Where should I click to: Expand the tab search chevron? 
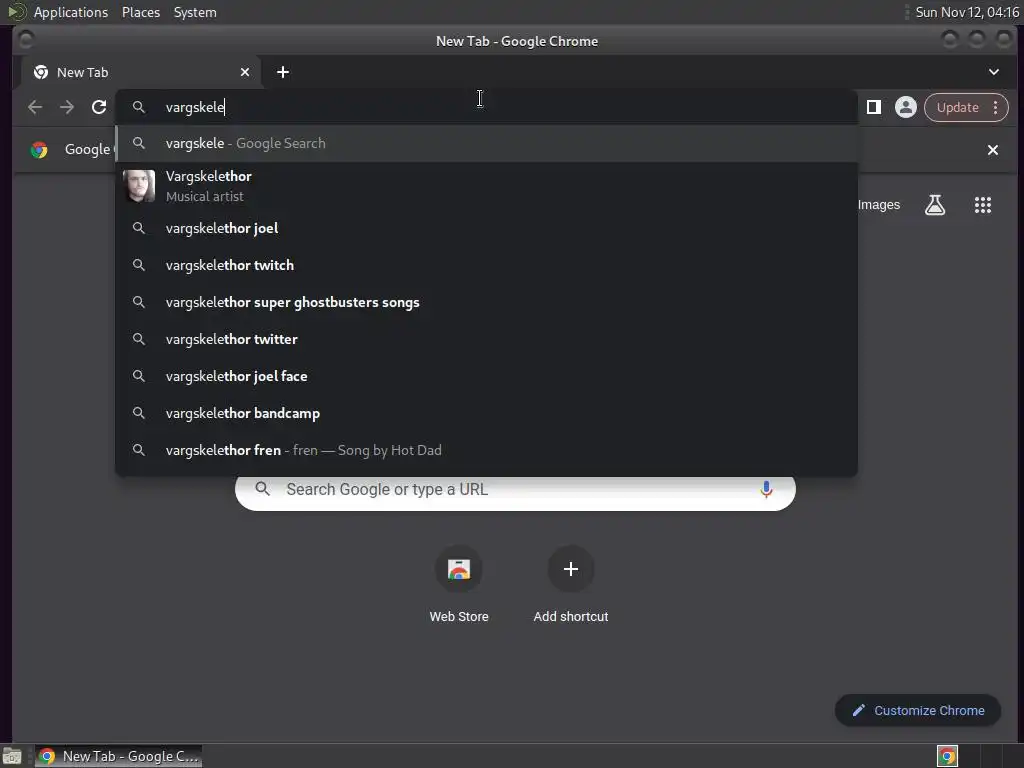(x=993, y=72)
